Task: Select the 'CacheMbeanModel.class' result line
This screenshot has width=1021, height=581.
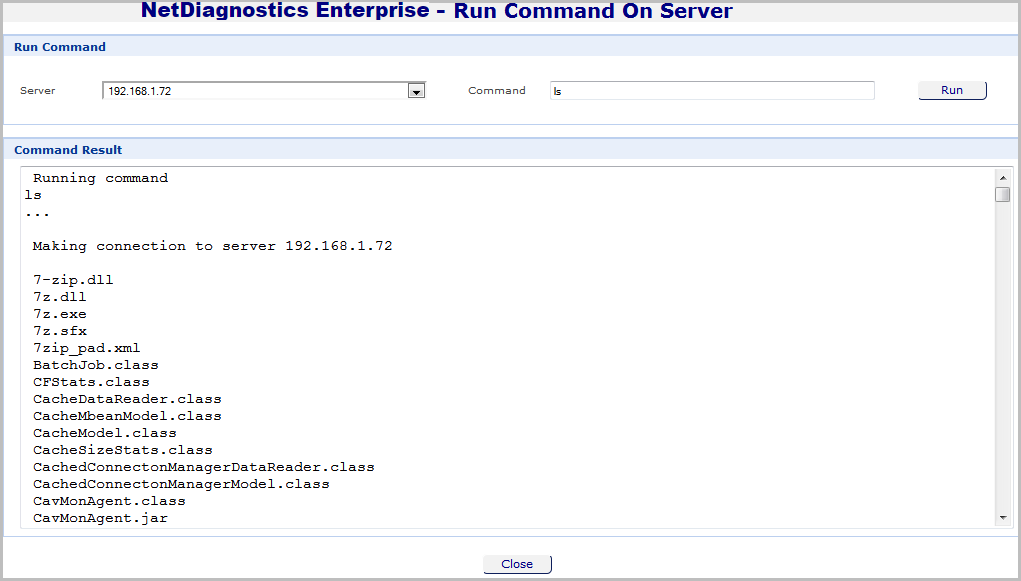Action: [127, 416]
